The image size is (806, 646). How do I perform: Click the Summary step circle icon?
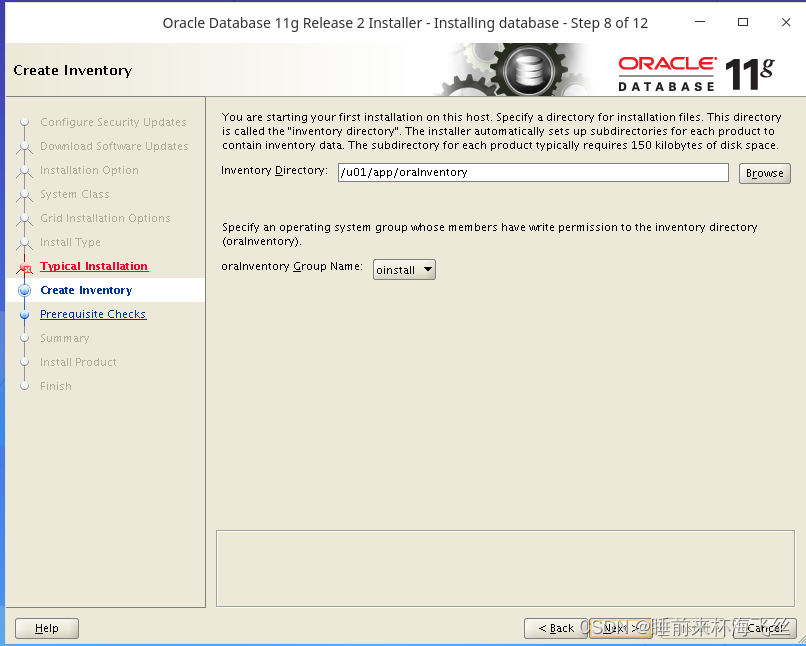[24, 338]
